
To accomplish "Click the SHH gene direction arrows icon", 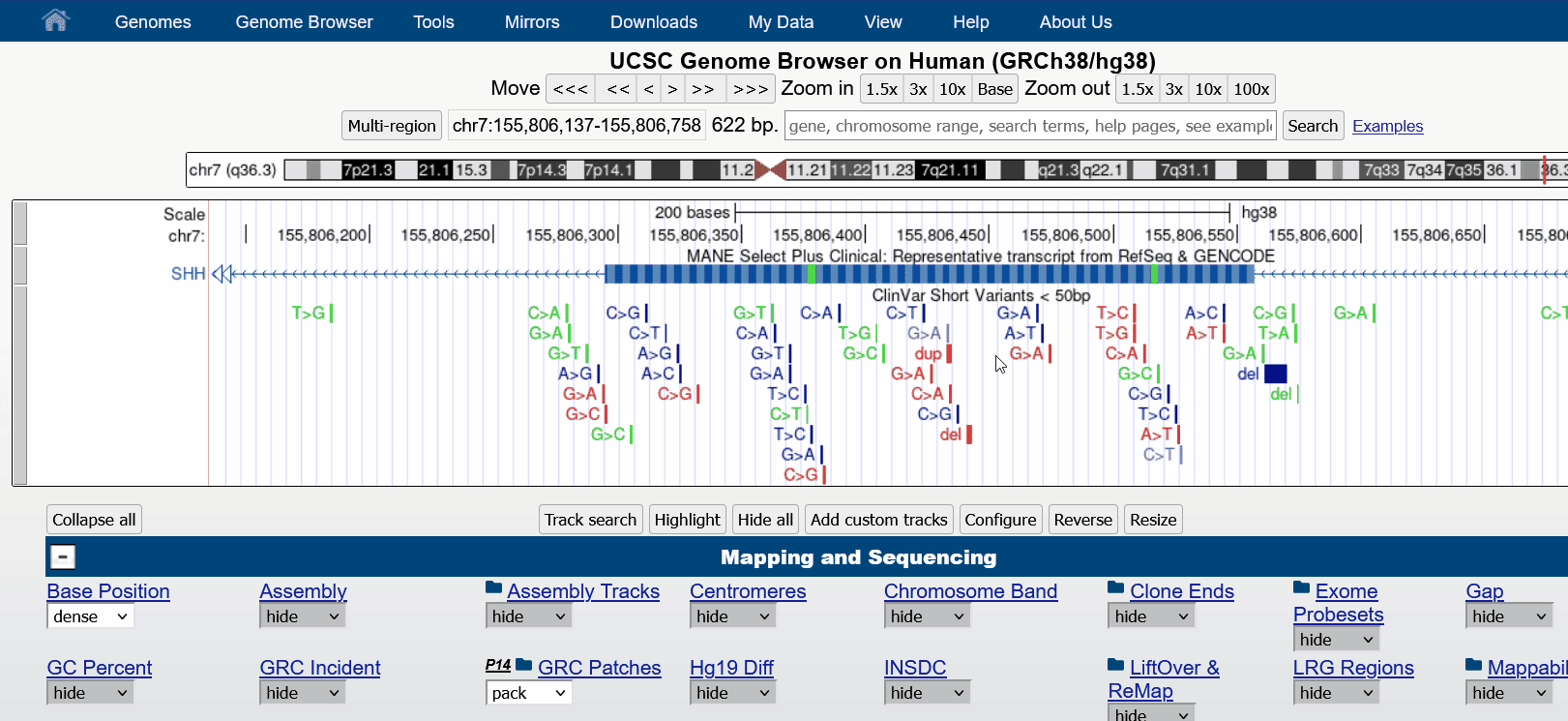I will (x=223, y=274).
